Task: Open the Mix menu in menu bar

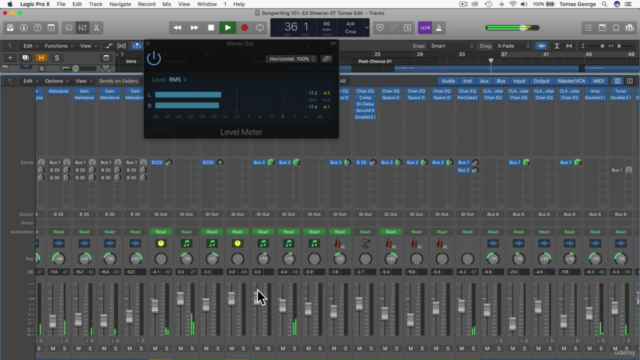Action: (167, 4)
